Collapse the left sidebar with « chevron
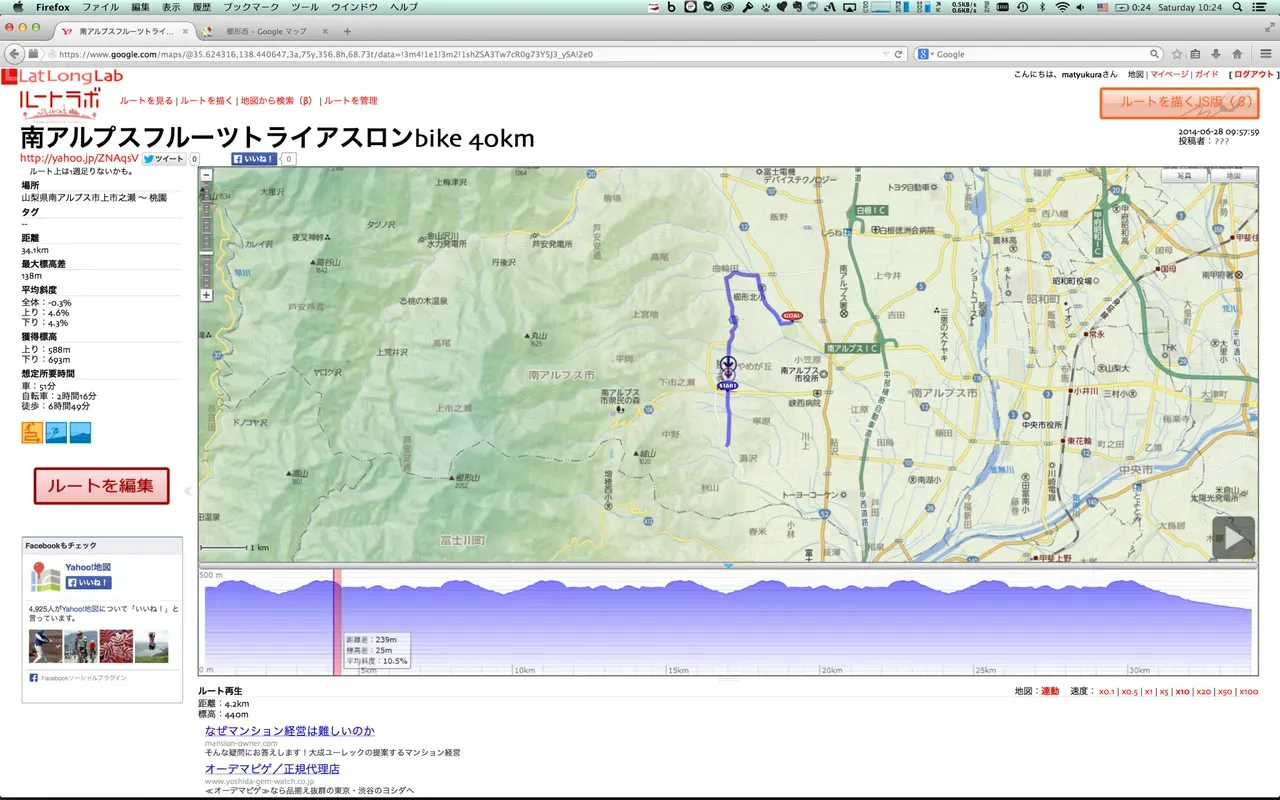 click(188, 491)
